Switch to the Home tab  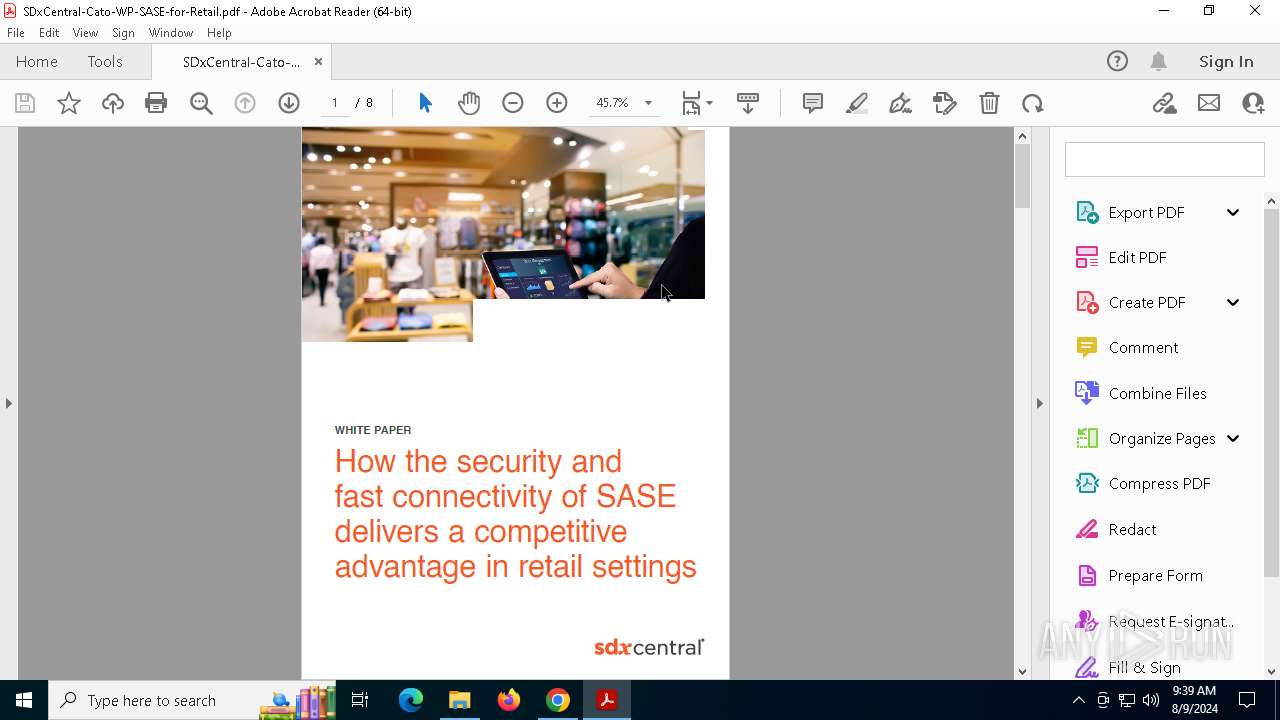click(x=37, y=61)
